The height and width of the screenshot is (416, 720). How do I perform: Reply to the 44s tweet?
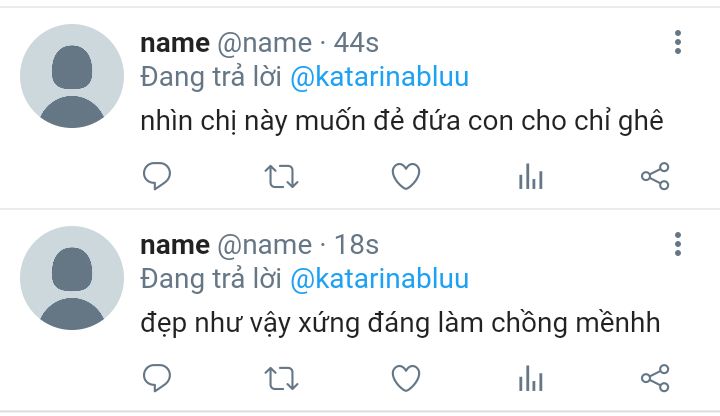pos(157,176)
